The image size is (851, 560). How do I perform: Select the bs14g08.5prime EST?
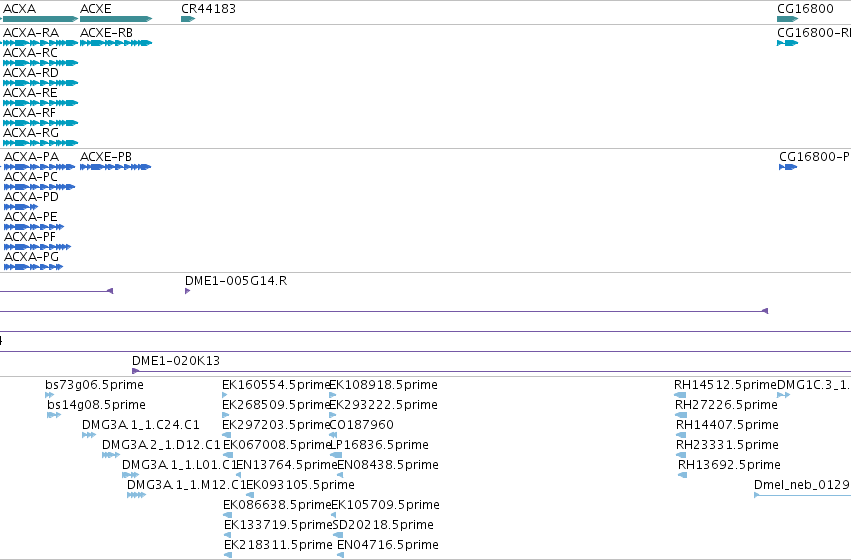click(54, 415)
